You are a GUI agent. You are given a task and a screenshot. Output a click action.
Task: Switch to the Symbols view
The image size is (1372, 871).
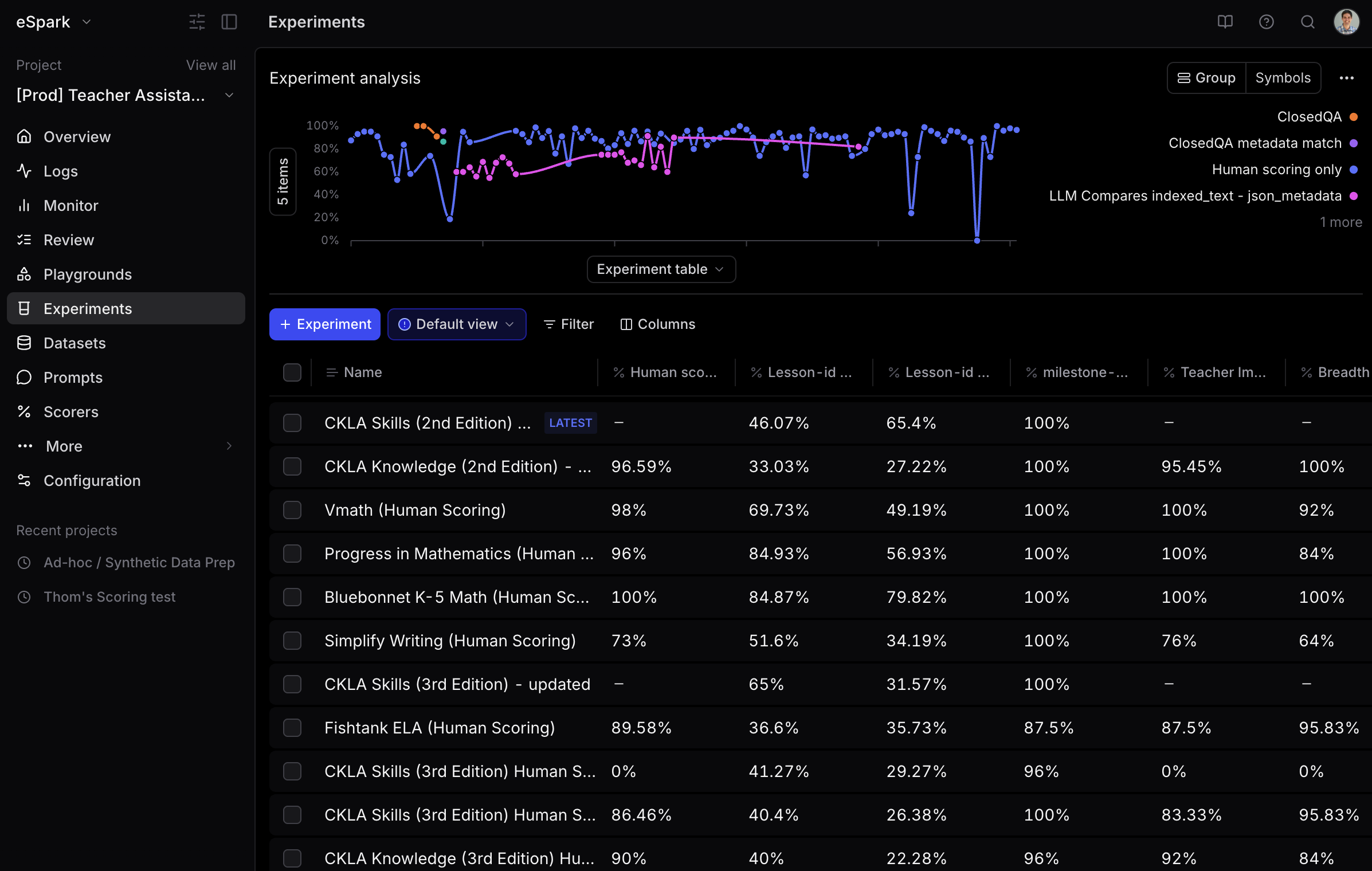(1283, 77)
